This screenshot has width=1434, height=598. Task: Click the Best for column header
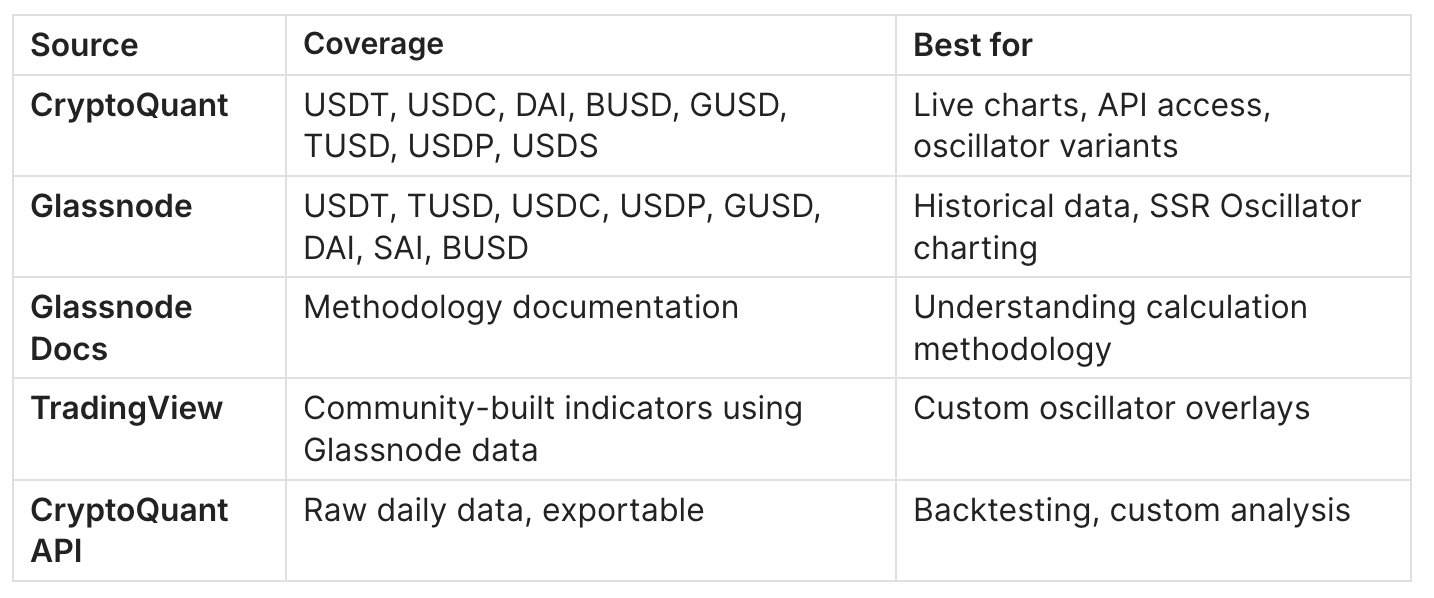point(973,45)
